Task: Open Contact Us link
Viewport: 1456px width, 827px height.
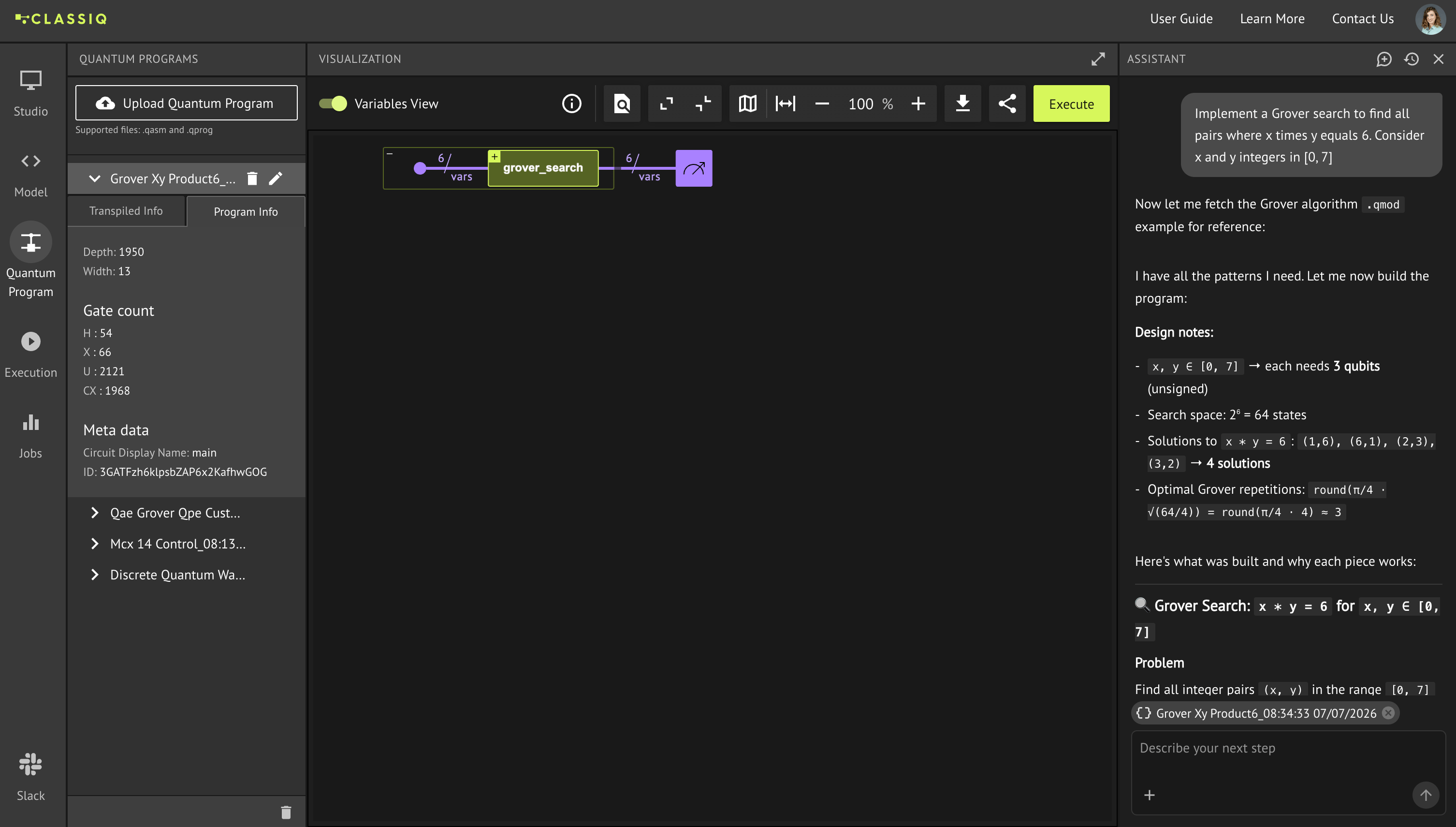Action: 1362,19
